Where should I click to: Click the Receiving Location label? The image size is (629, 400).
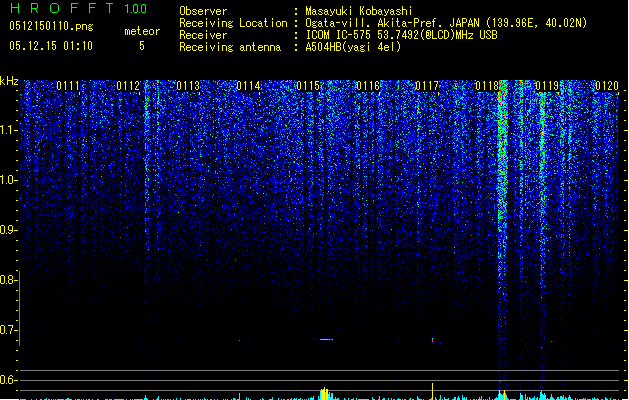(233, 23)
